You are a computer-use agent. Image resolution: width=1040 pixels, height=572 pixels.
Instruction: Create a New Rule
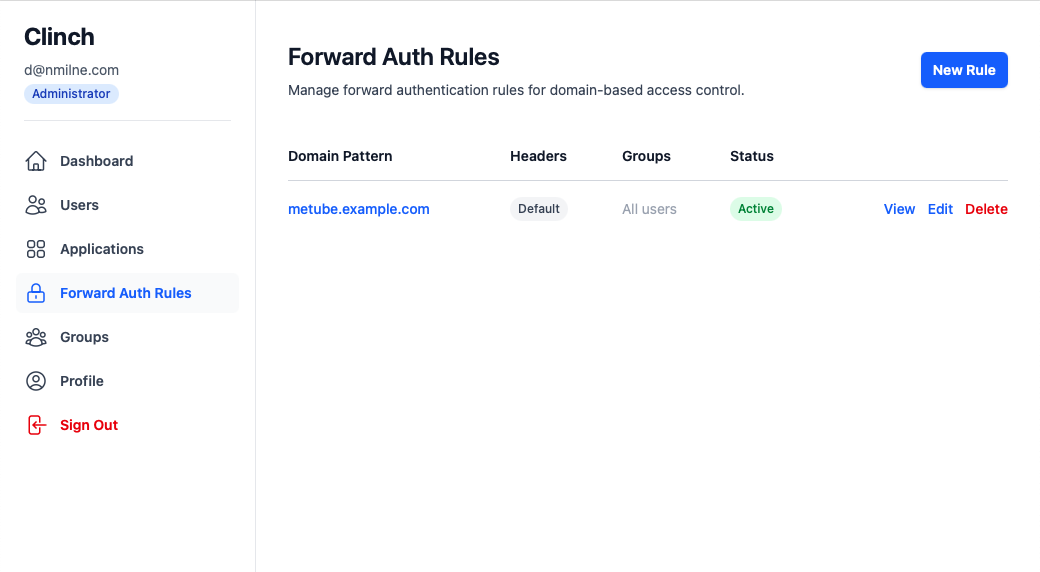point(964,70)
